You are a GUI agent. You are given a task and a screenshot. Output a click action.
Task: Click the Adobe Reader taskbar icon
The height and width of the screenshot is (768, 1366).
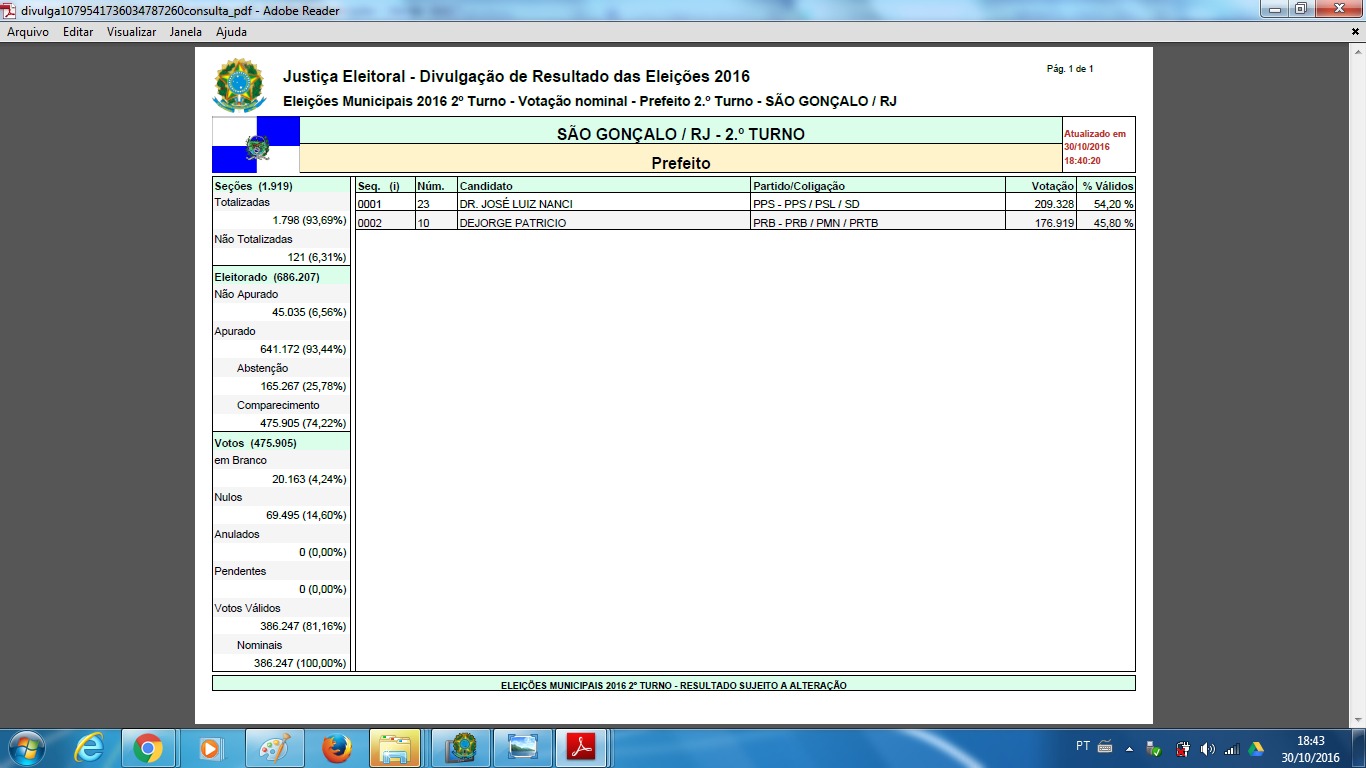582,748
